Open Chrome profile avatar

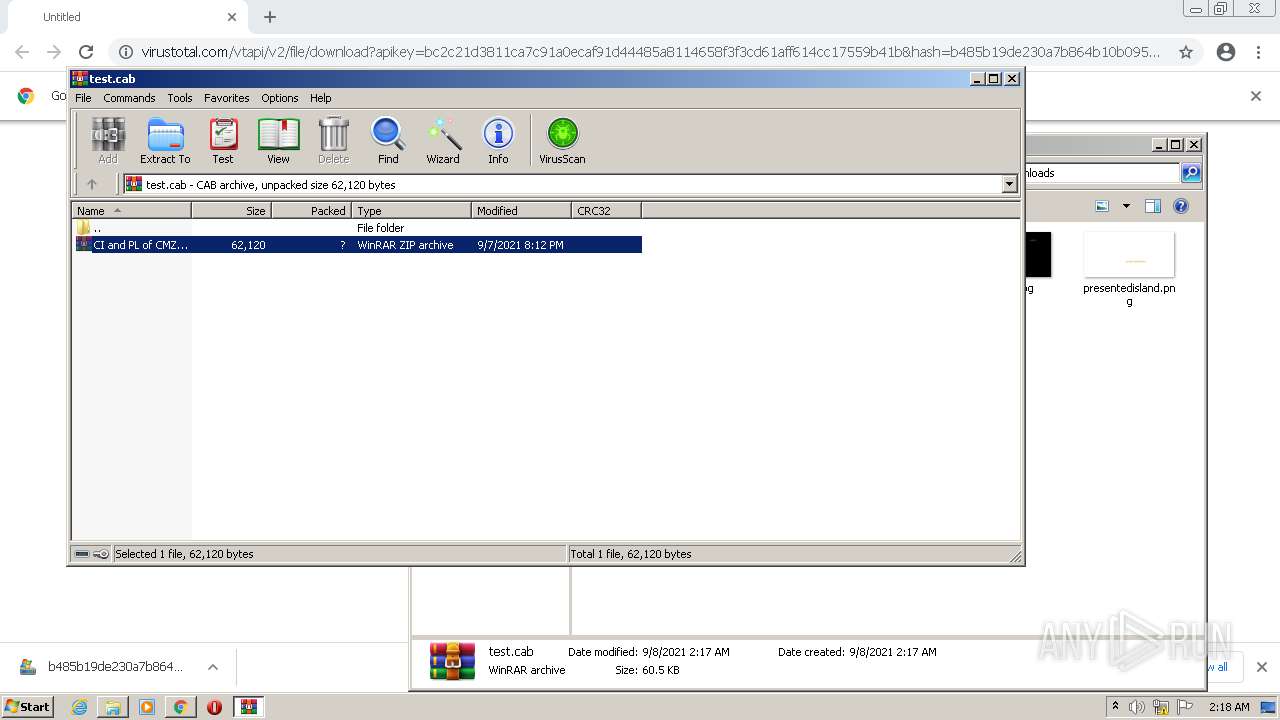pyautogui.click(x=1226, y=52)
